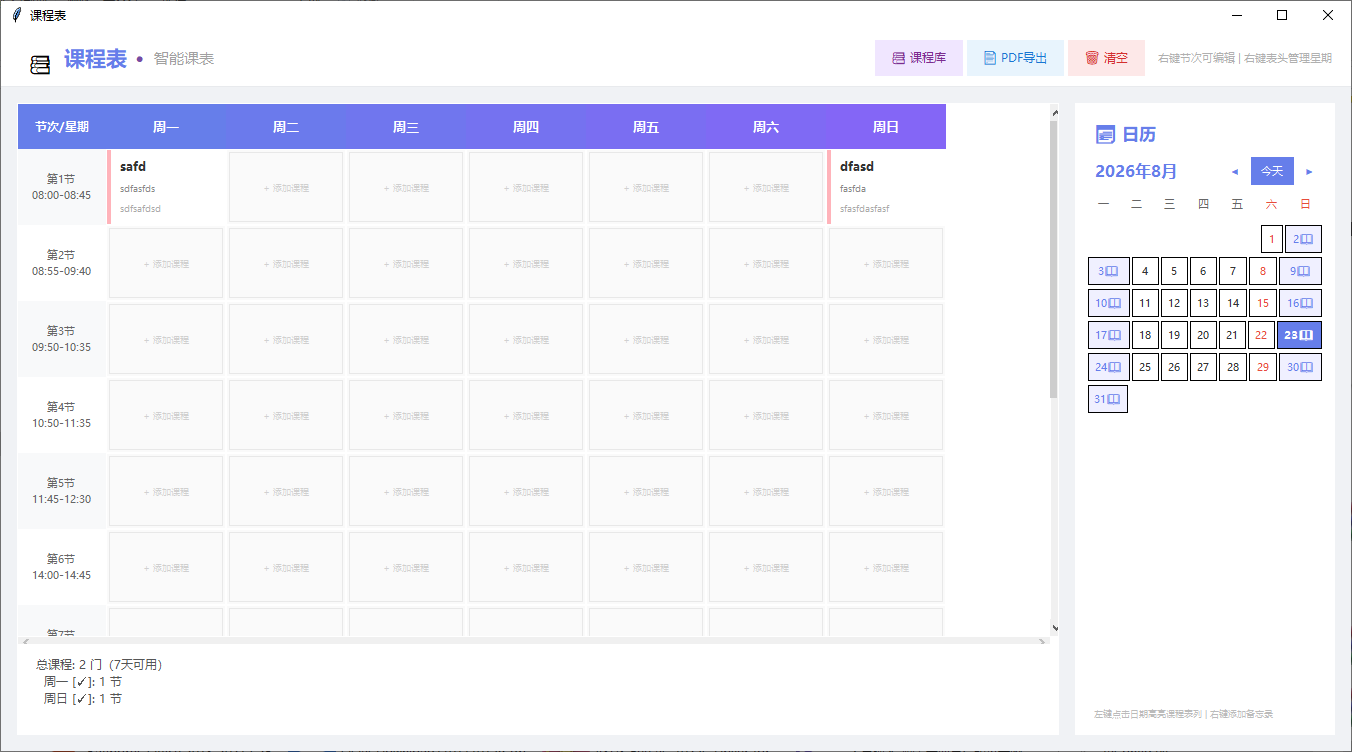Click the 节次/星期 corner header
The width and height of the screenshot is (1352, 752).
click(x=62, y=127)
